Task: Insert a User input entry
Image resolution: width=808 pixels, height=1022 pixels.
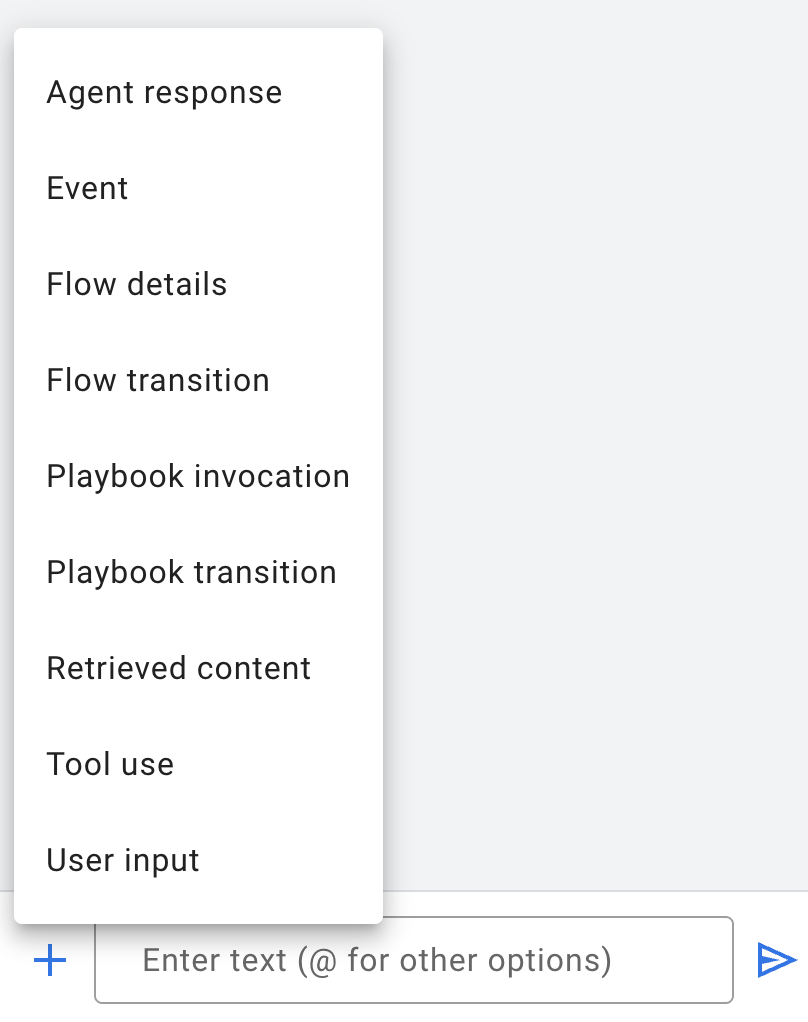Action: [123, 861]
